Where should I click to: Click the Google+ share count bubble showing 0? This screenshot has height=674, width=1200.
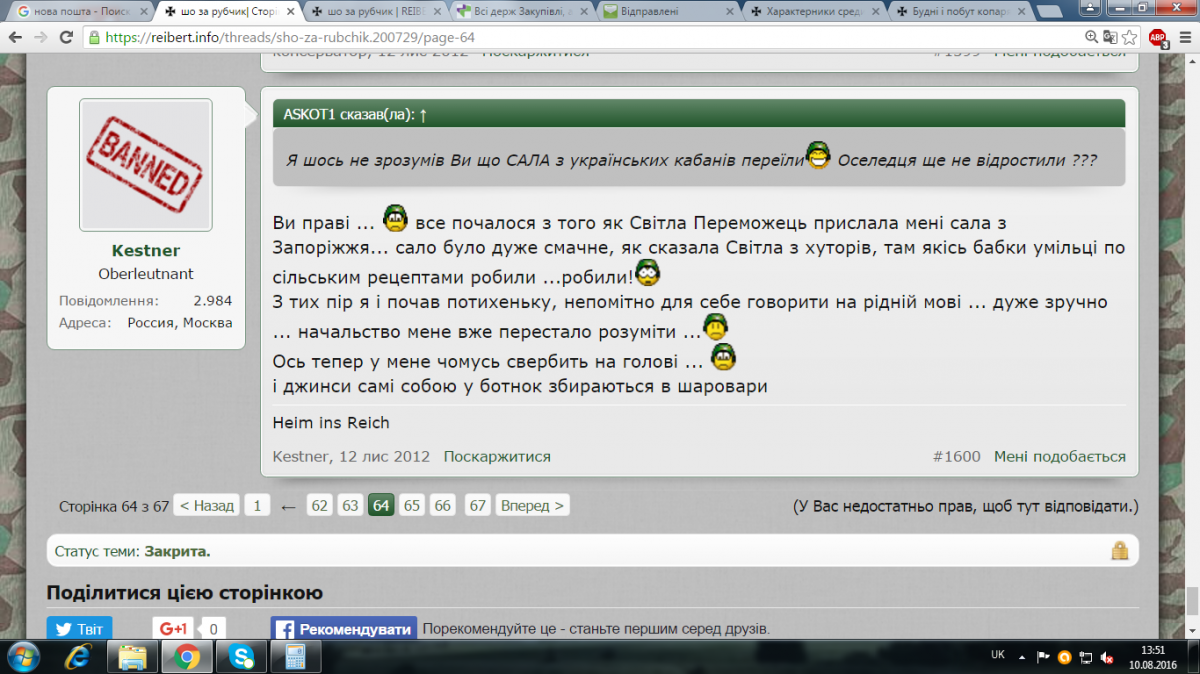(x=213, y=629)
